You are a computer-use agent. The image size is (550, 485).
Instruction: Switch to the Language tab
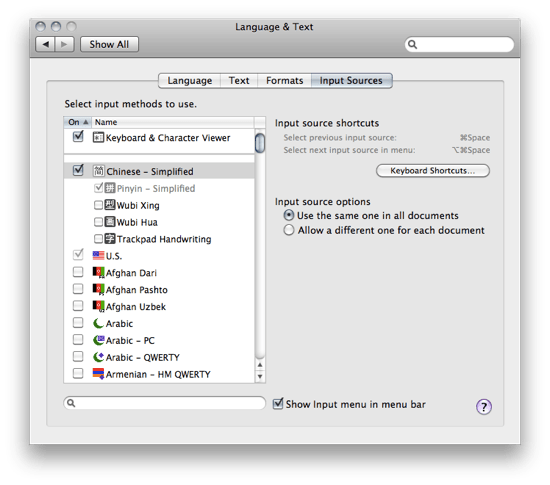189,81
